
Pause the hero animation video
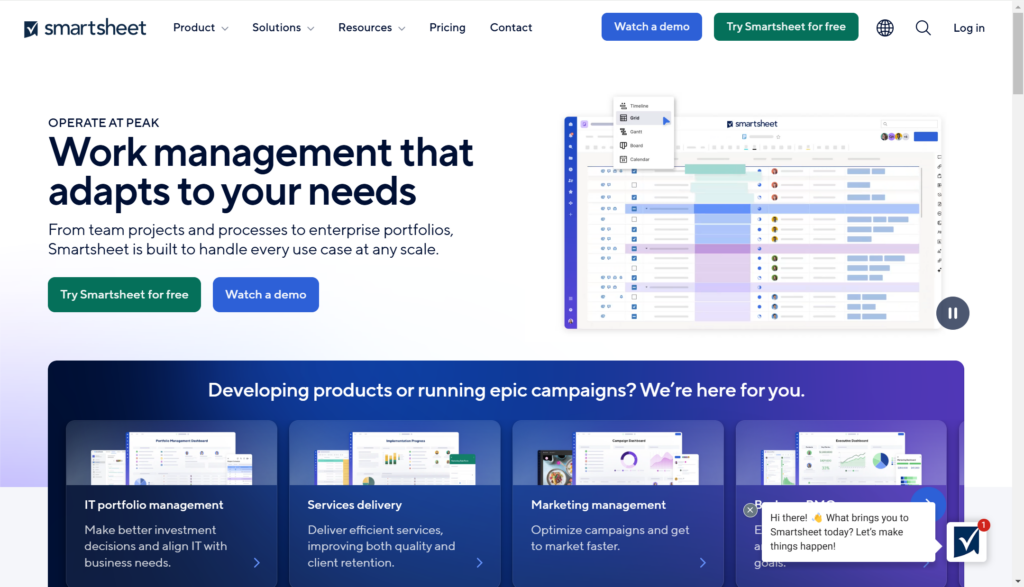coord(952,313)
